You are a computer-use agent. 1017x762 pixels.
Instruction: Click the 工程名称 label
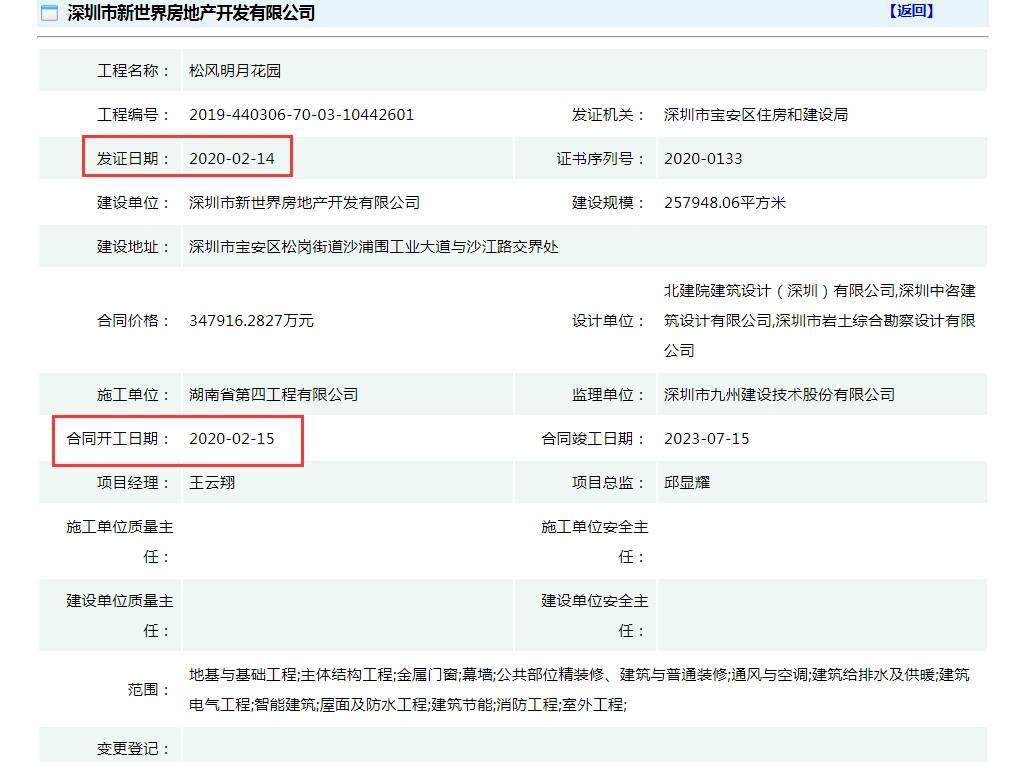pyautogui.click(x=133, y=71)
